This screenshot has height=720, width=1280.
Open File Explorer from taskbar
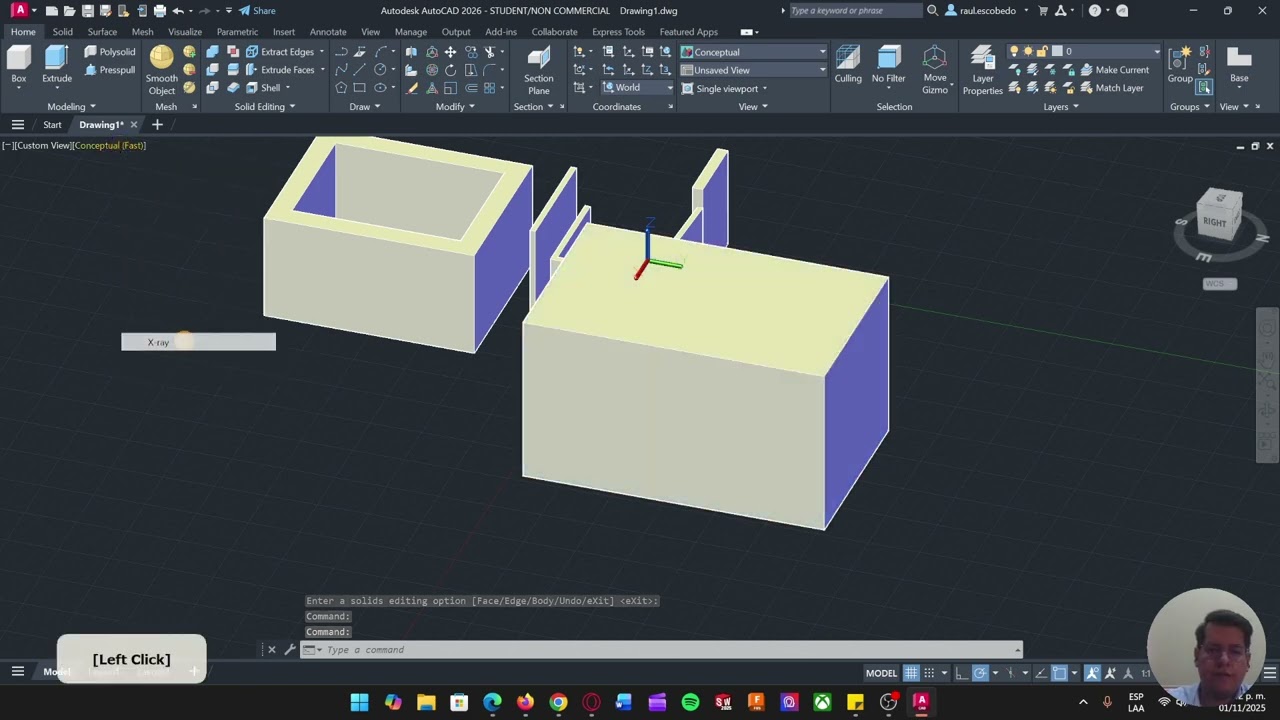click(426, 702)
